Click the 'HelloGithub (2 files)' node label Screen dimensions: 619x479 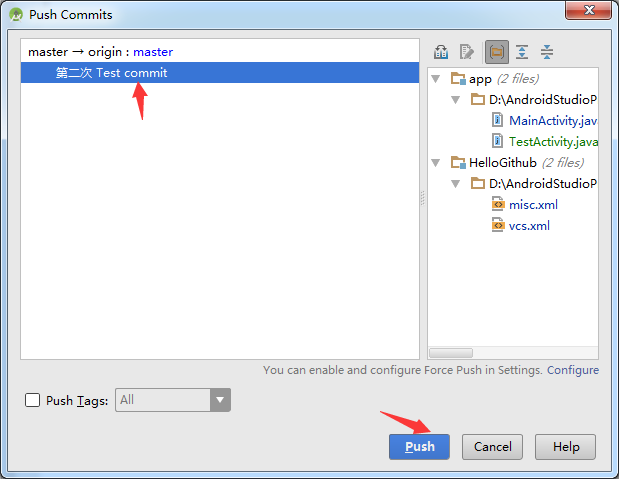pos(526,163)
